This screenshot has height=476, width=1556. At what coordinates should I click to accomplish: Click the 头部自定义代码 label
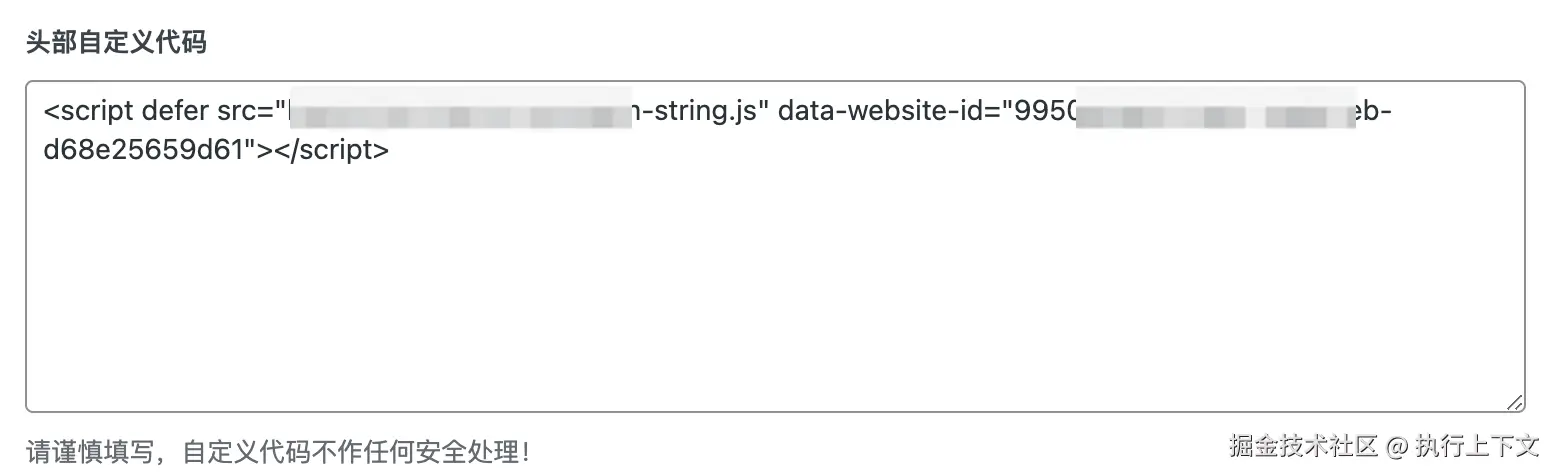coord(116,43)
